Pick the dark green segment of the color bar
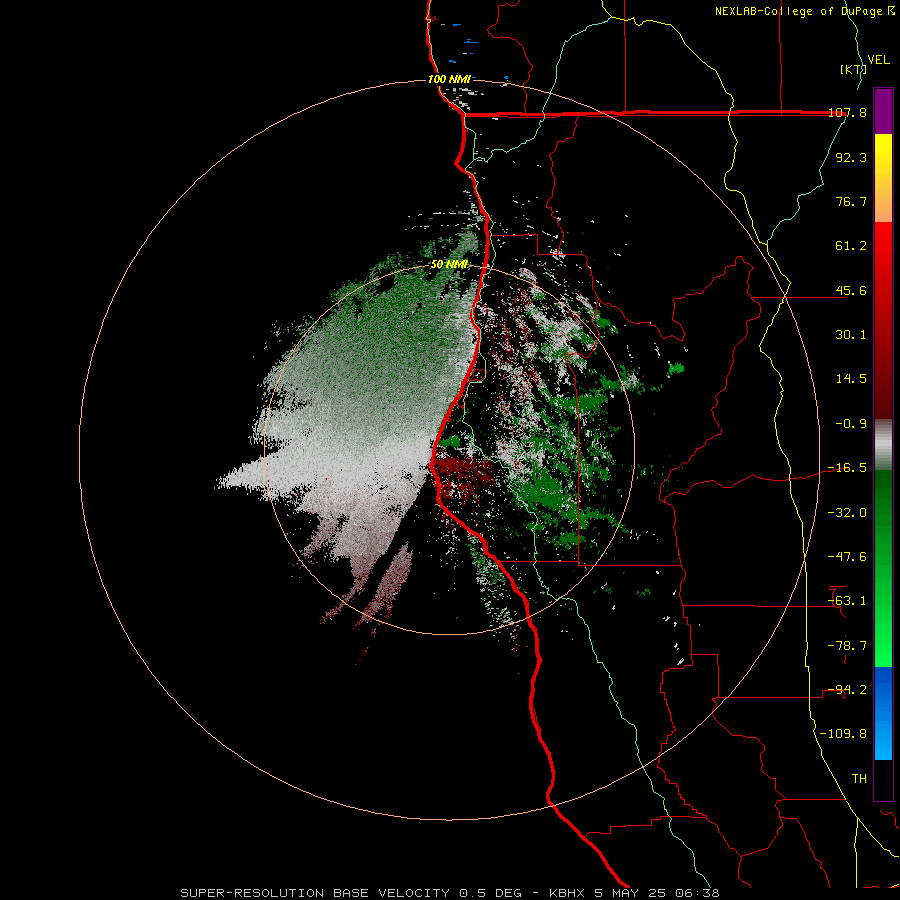900x900 pixels. coord(883,505)
